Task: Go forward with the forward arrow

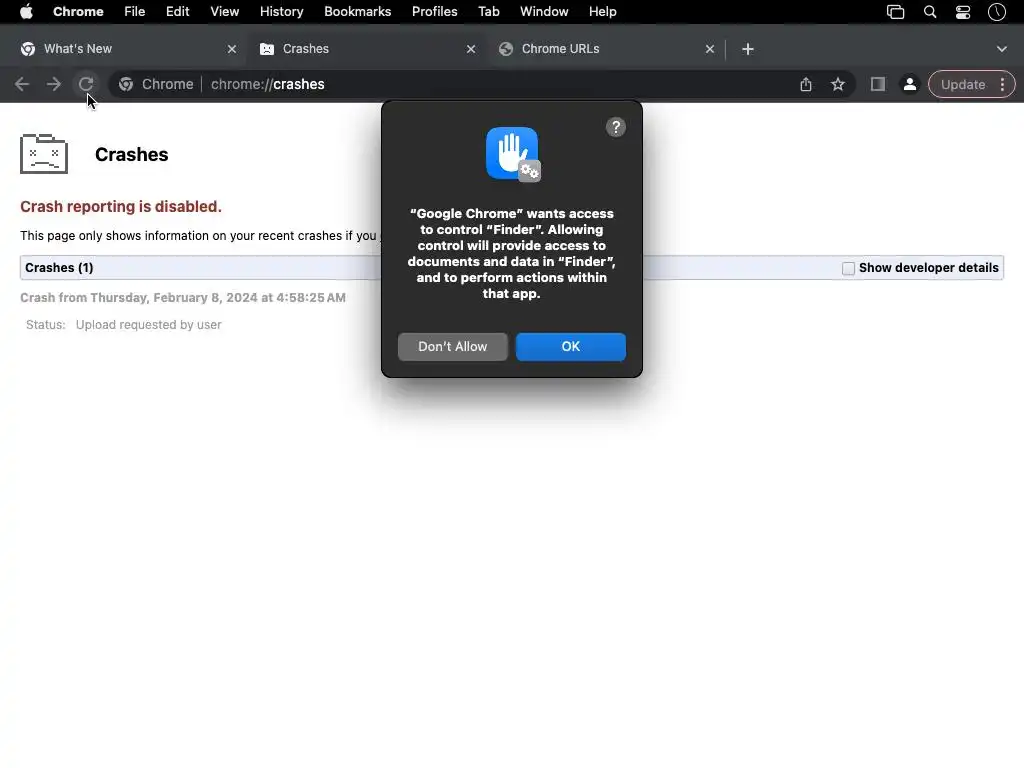Action: (x=54, y=84)
